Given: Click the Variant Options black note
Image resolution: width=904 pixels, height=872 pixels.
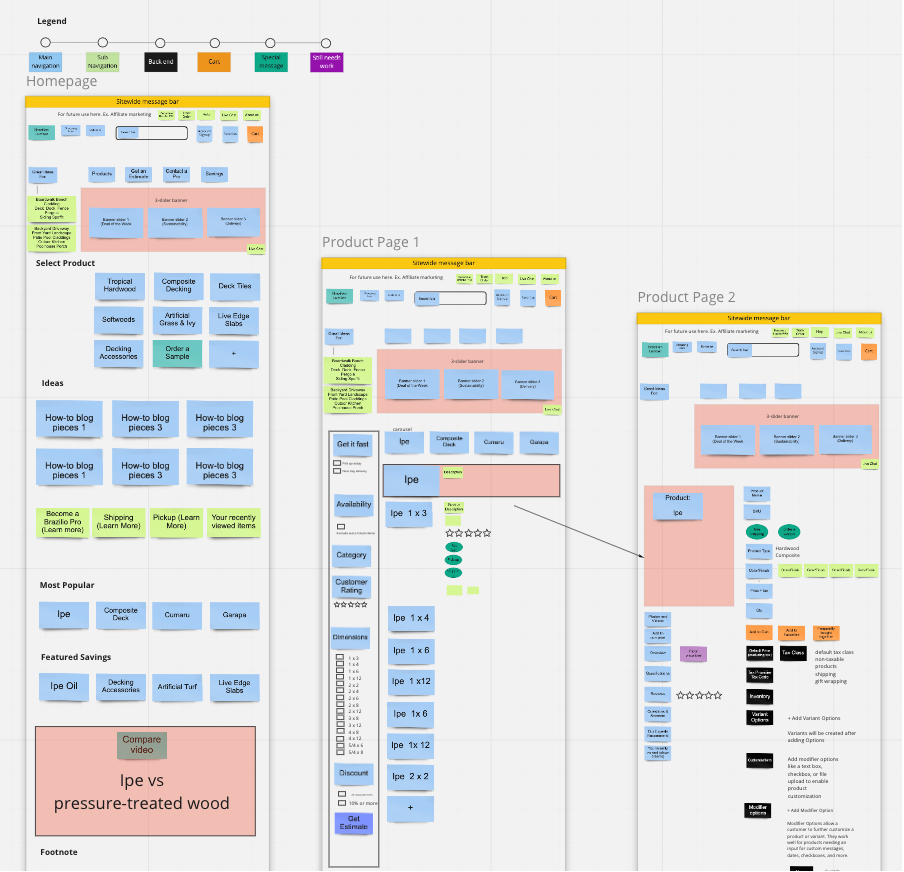Looking at the screenshot, I should pos(759,717).
